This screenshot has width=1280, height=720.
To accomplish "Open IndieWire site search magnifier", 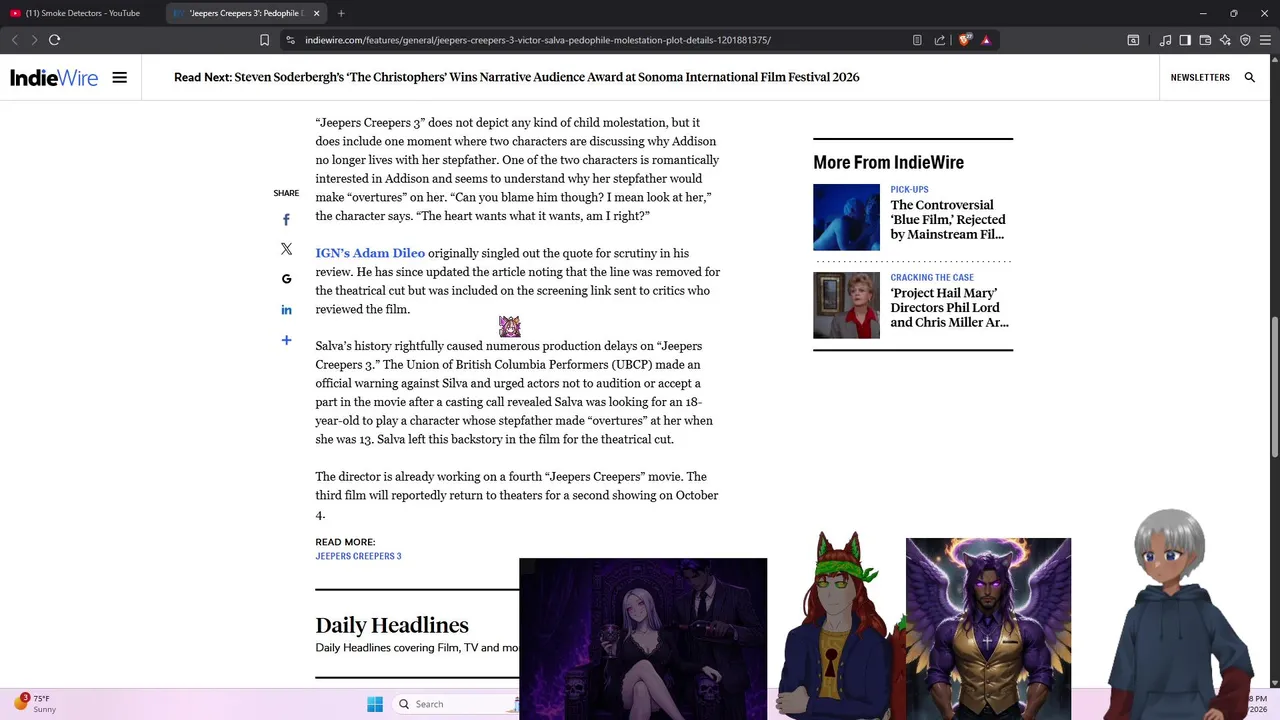I will coord(1249,77).
